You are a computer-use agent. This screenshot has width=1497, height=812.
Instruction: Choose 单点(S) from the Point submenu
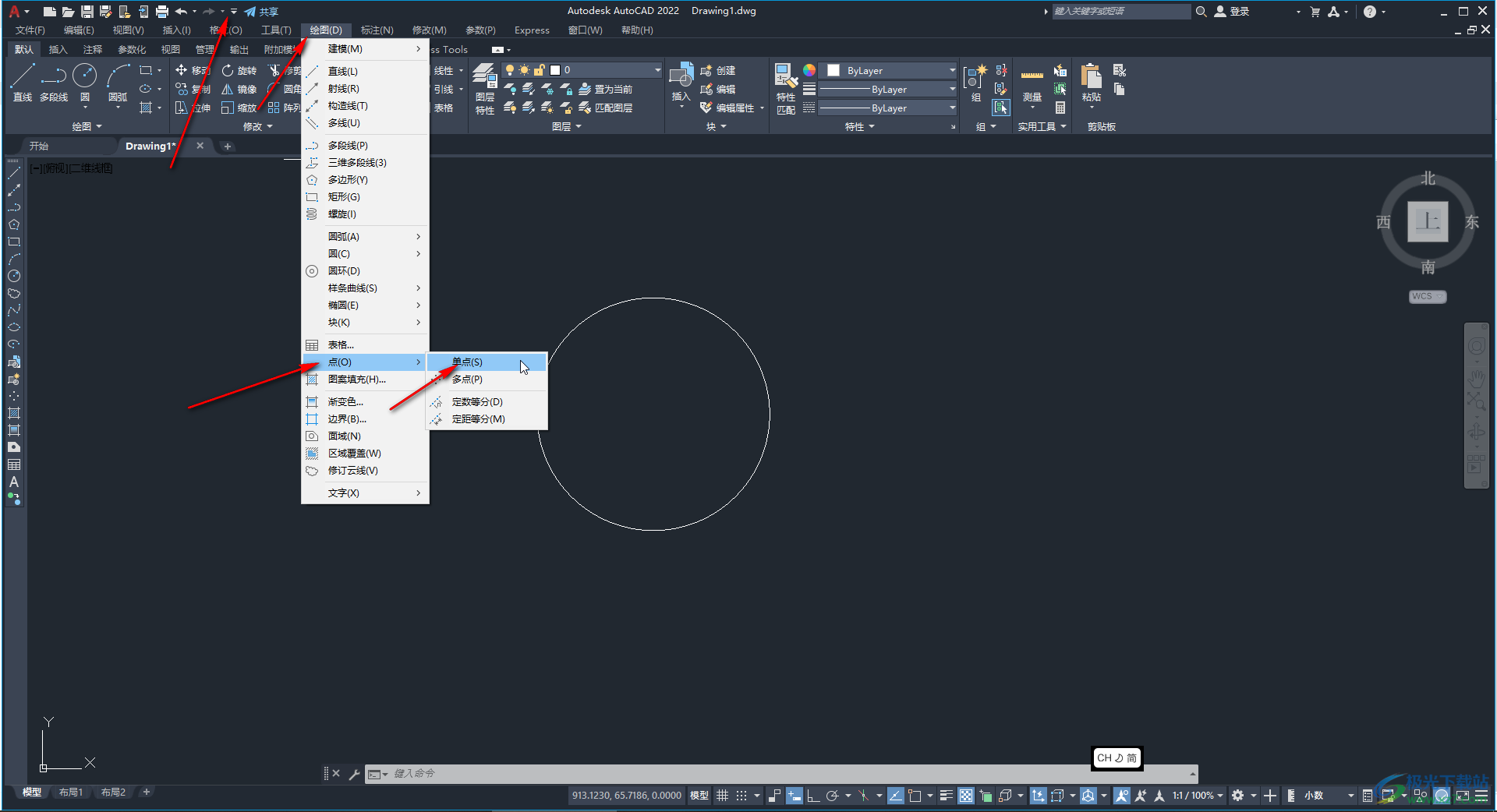point(487,362)
